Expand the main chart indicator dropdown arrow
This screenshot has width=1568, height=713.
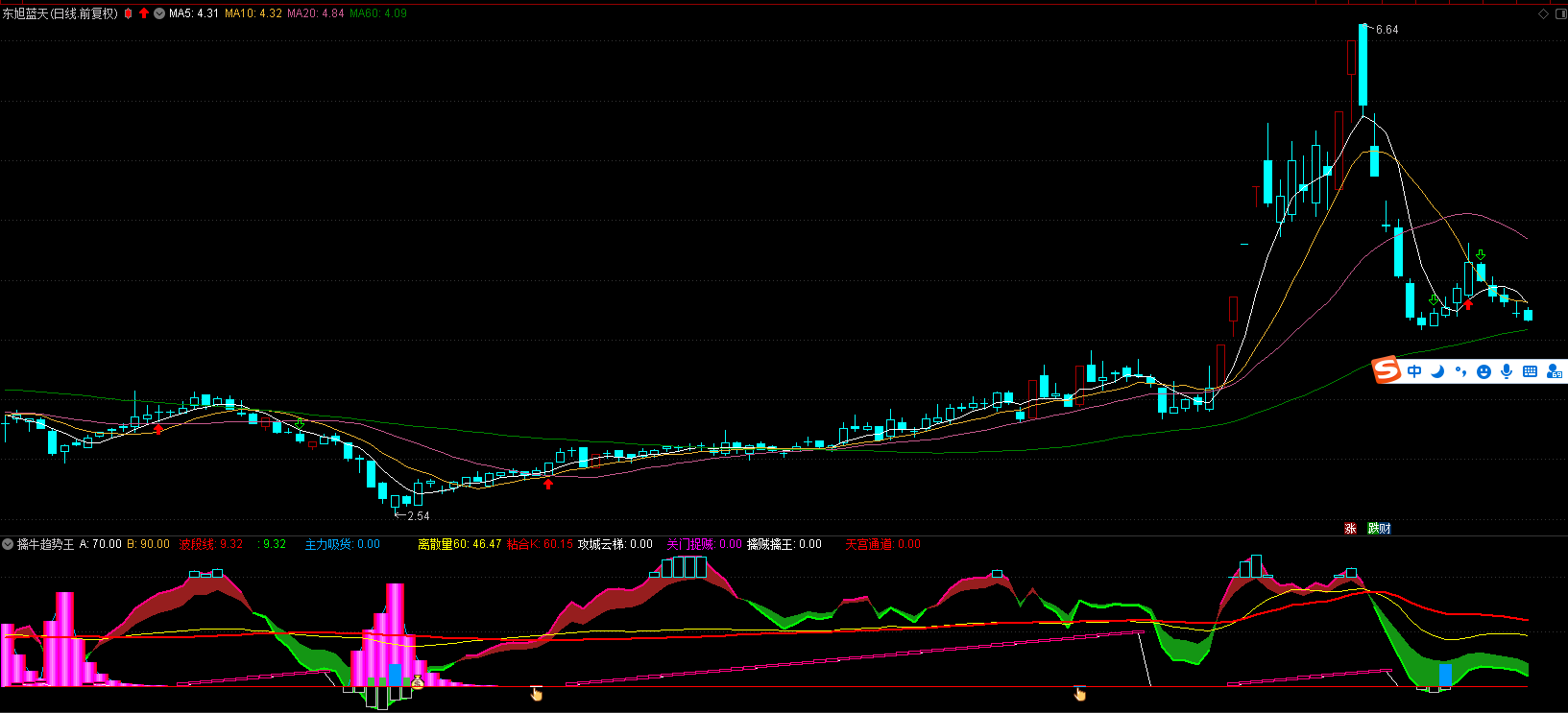(x=159, y=13)
